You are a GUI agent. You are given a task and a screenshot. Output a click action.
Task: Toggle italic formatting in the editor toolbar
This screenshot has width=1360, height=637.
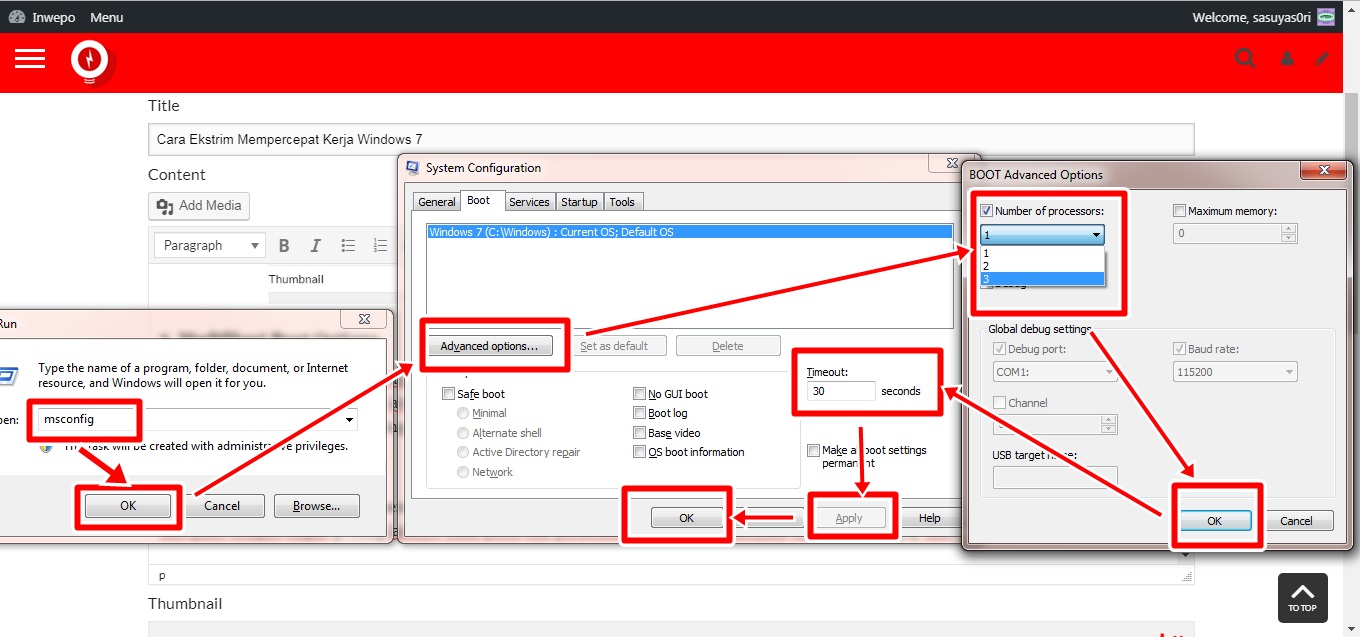[x=316, y=246]
